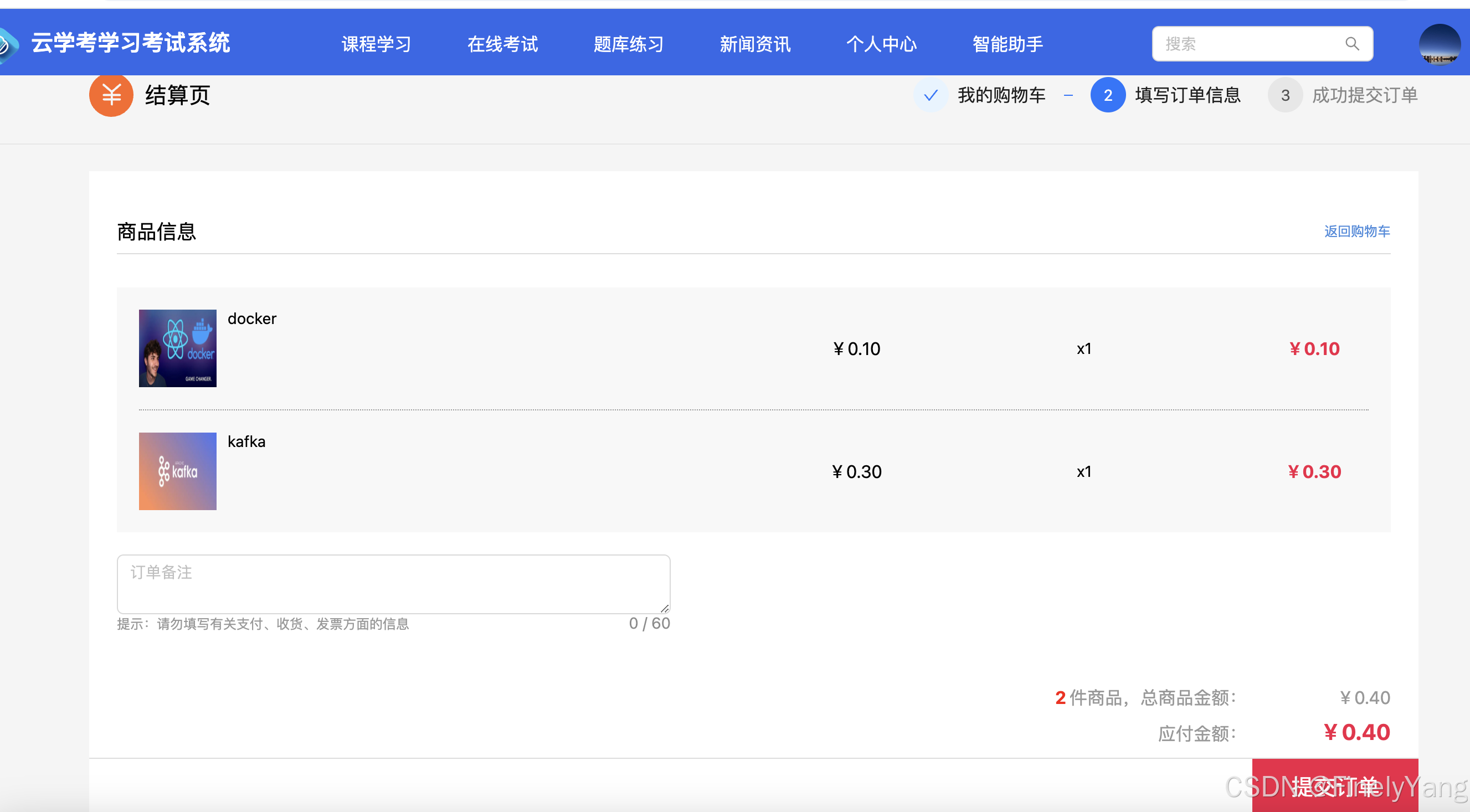Screen dimensions: 1470x812
Task: Click the step 2 circle indicator
Action: (x=1107, y=95)
